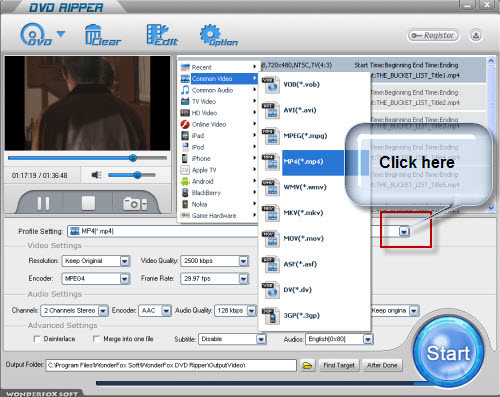This screenshot has width=500, height=397.
Task: Choose the MP4(*.mp4) format icon
Action: point(270,162)
